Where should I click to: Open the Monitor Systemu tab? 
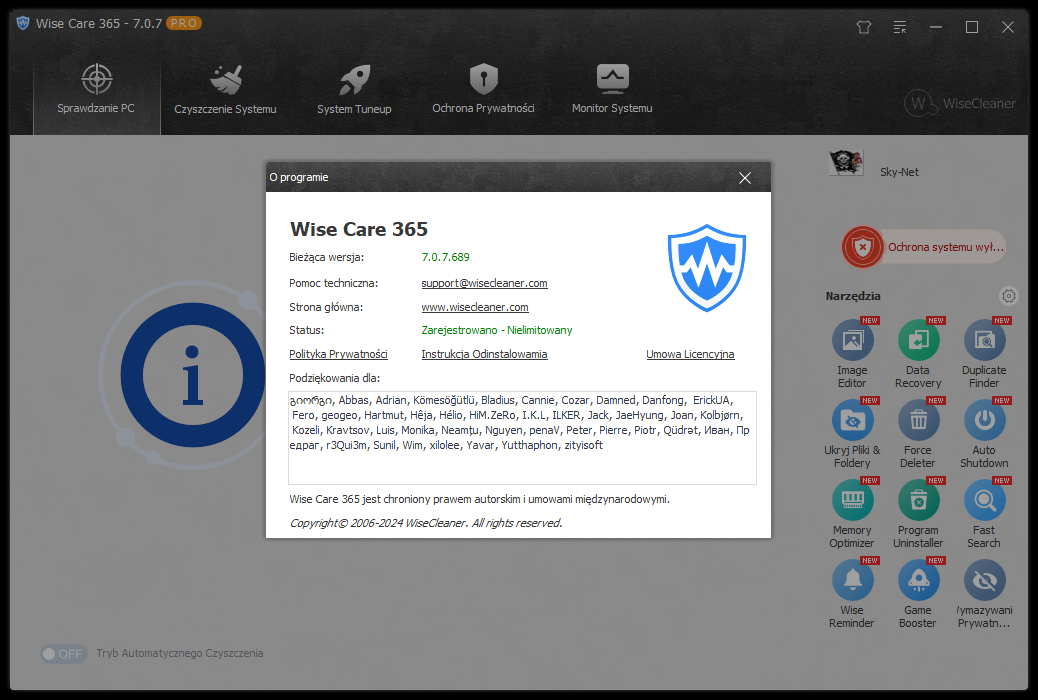(x=612, y=89)
